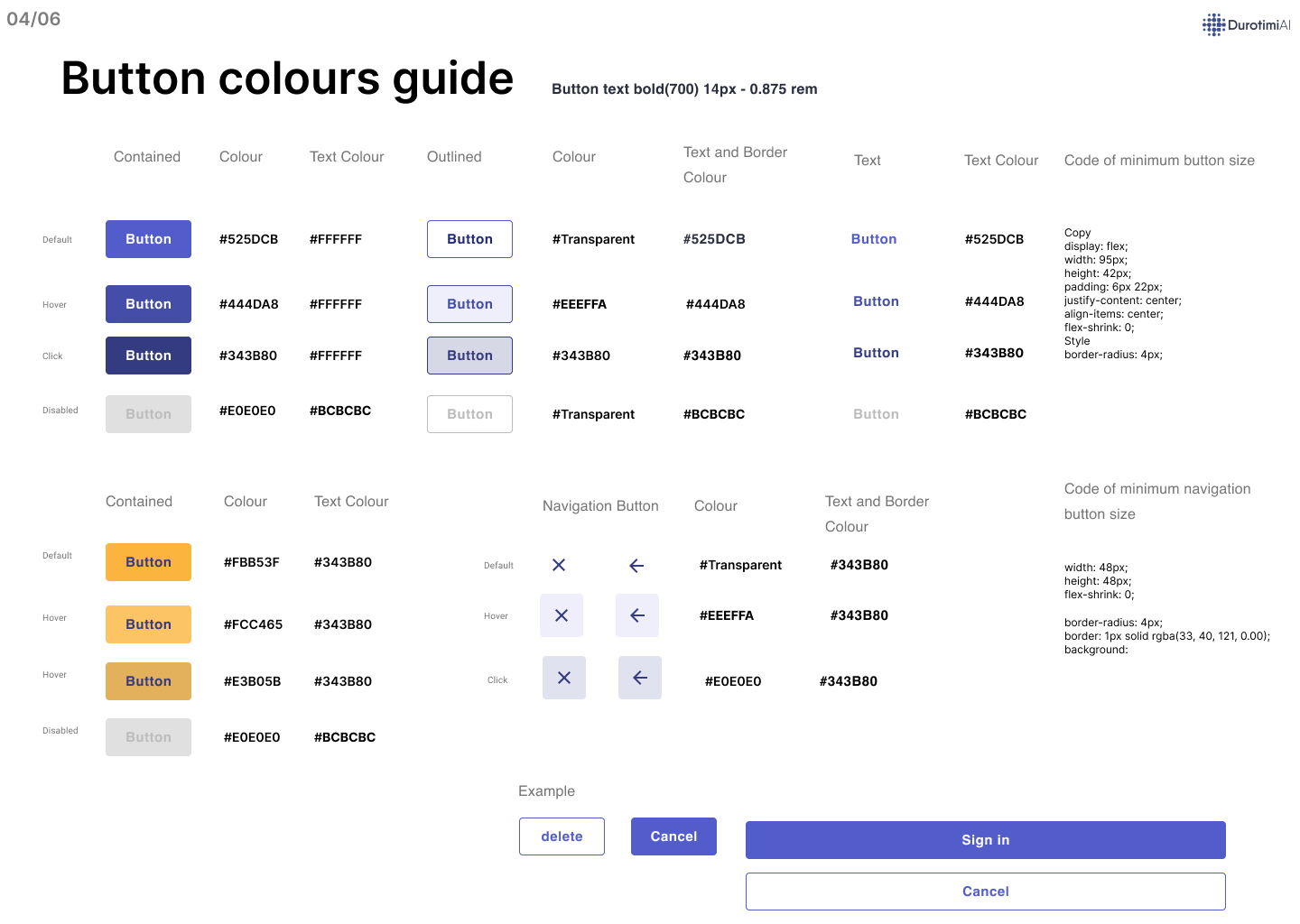Select the outlined default Button sample

coord(469,238)
